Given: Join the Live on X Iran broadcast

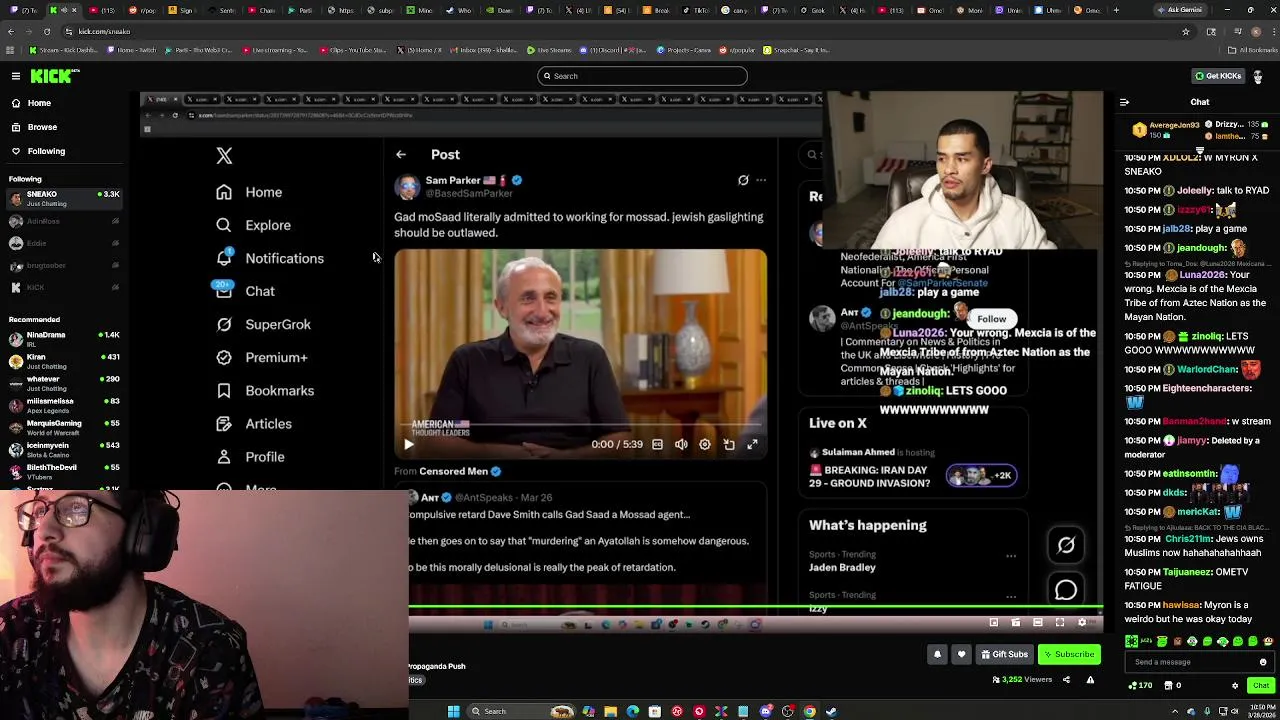Looking at the screenshot, I should pyautogui.click(x=913, y=469).
